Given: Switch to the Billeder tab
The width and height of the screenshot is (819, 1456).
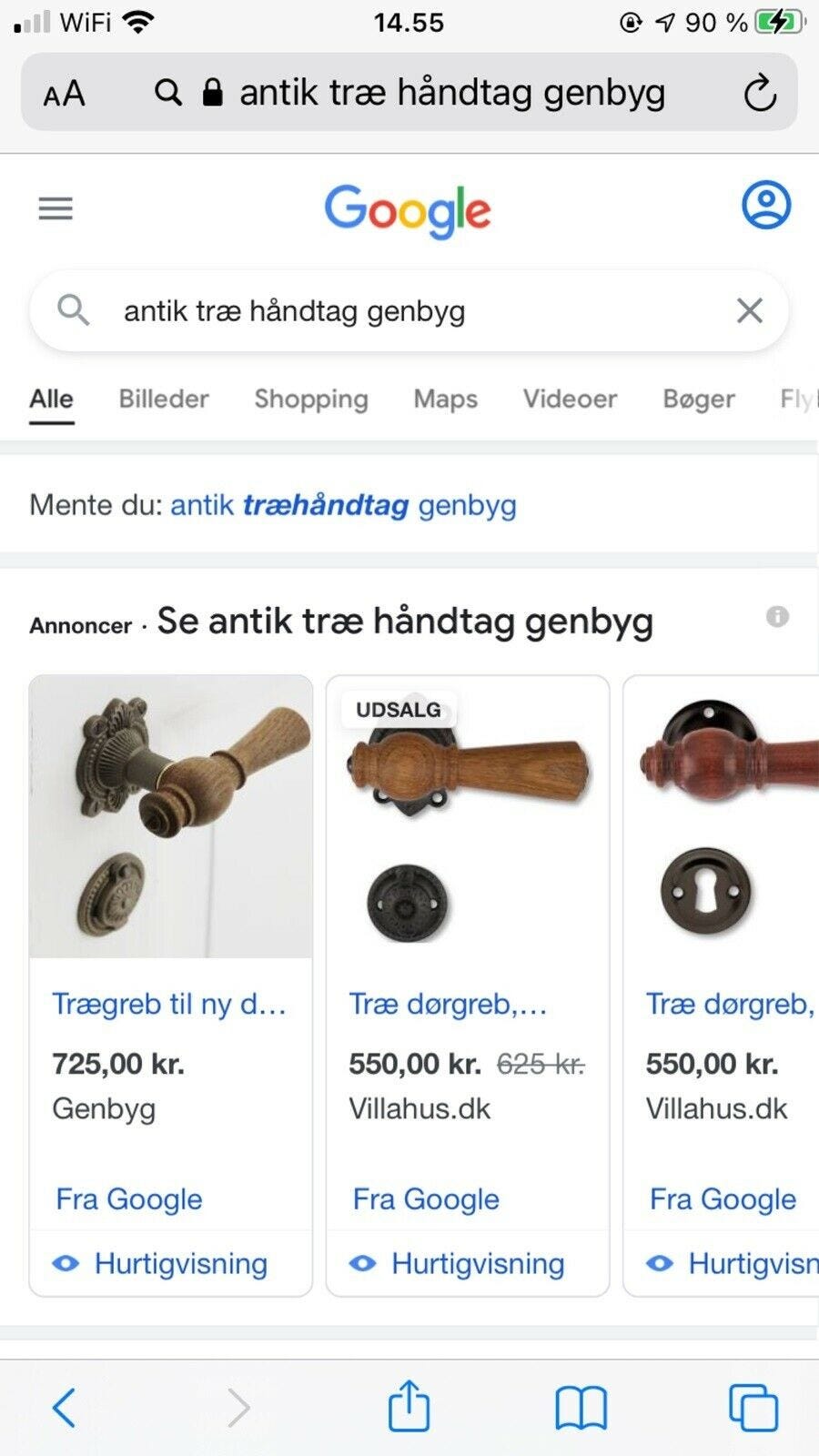Looking at the screenshot, I should [164, 399].
